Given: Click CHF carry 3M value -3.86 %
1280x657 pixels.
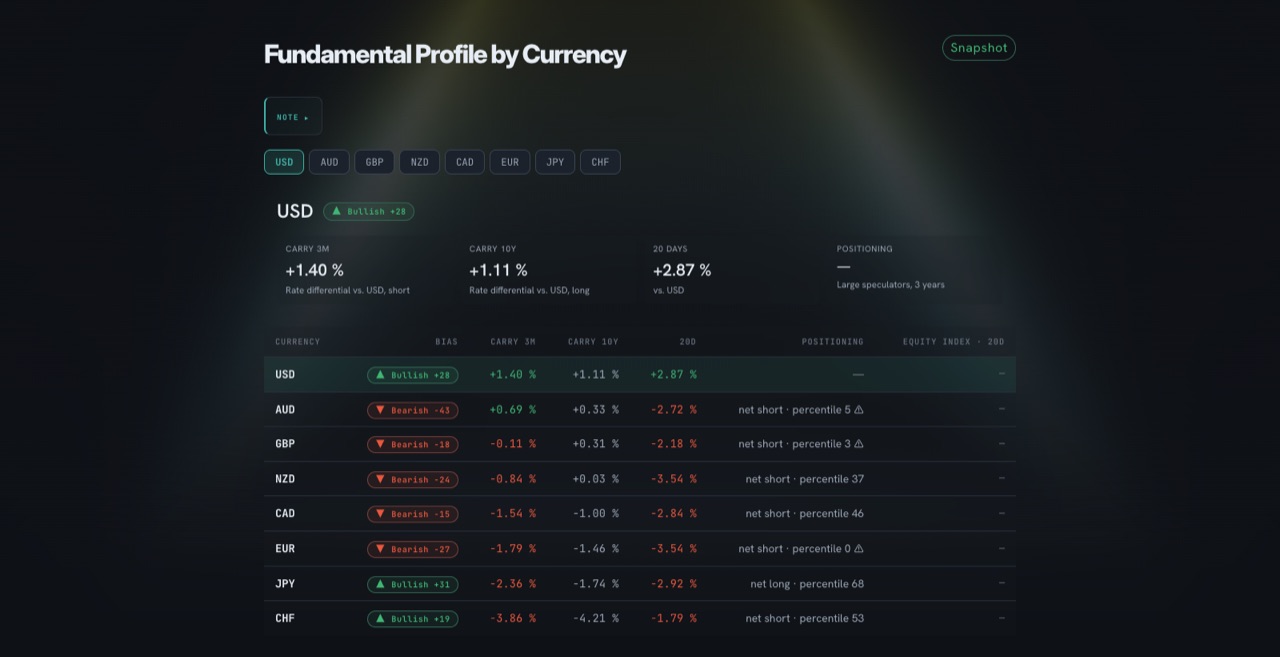Looking at the screenshot, I should click(x=512, y=618).
